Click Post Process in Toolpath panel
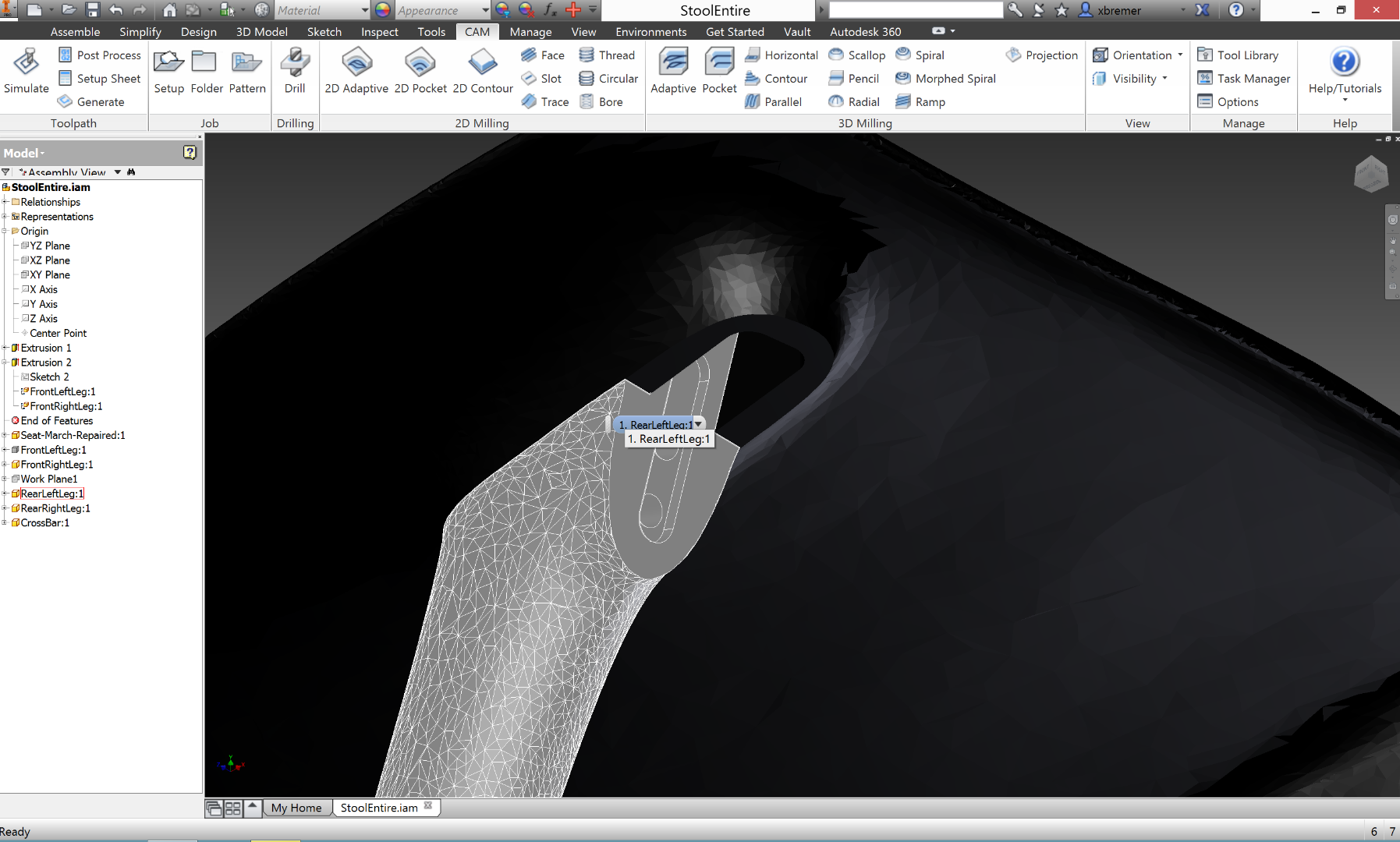Screen dimensions: 1400x842 [x=100, y=55]
